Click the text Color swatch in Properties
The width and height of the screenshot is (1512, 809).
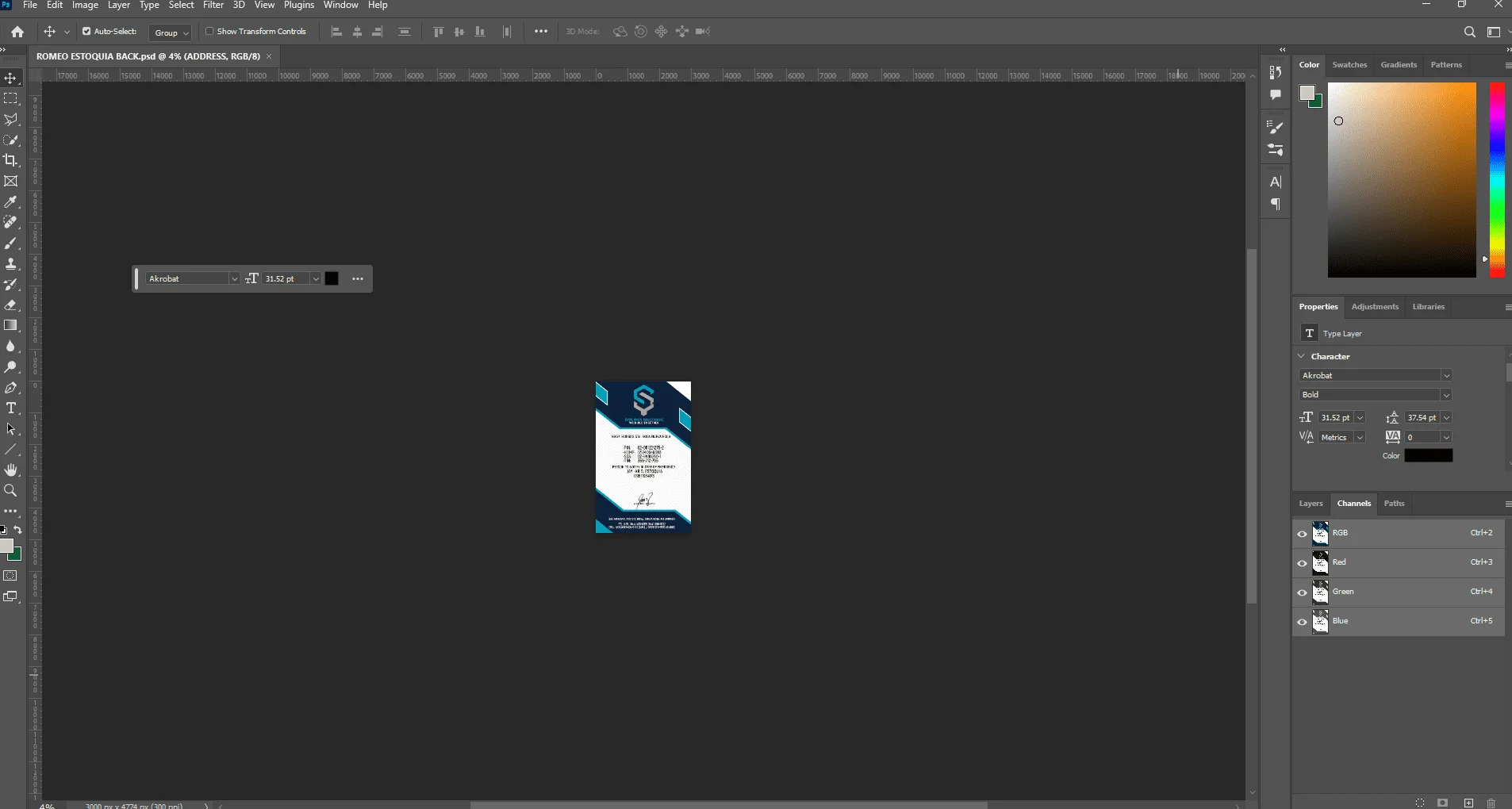[1429, 456]
